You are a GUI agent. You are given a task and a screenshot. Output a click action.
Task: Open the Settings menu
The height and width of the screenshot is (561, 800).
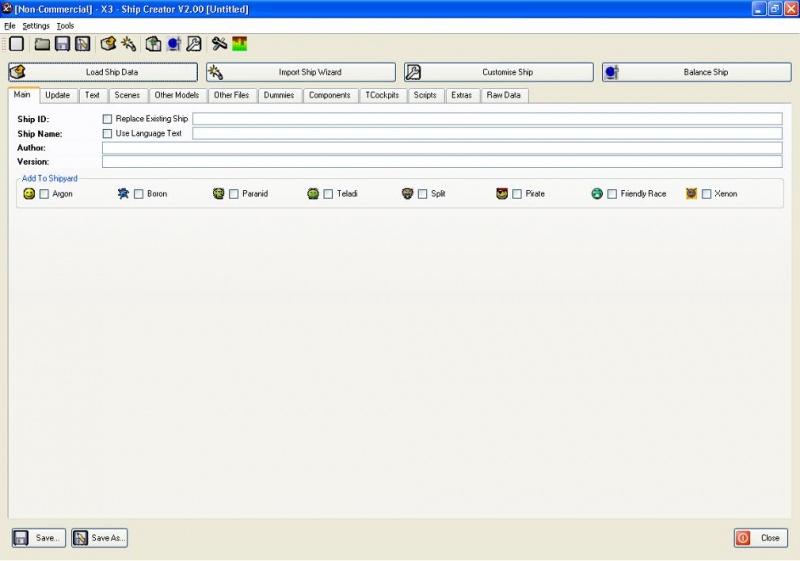pyautogui.click(x=36, y=26)
